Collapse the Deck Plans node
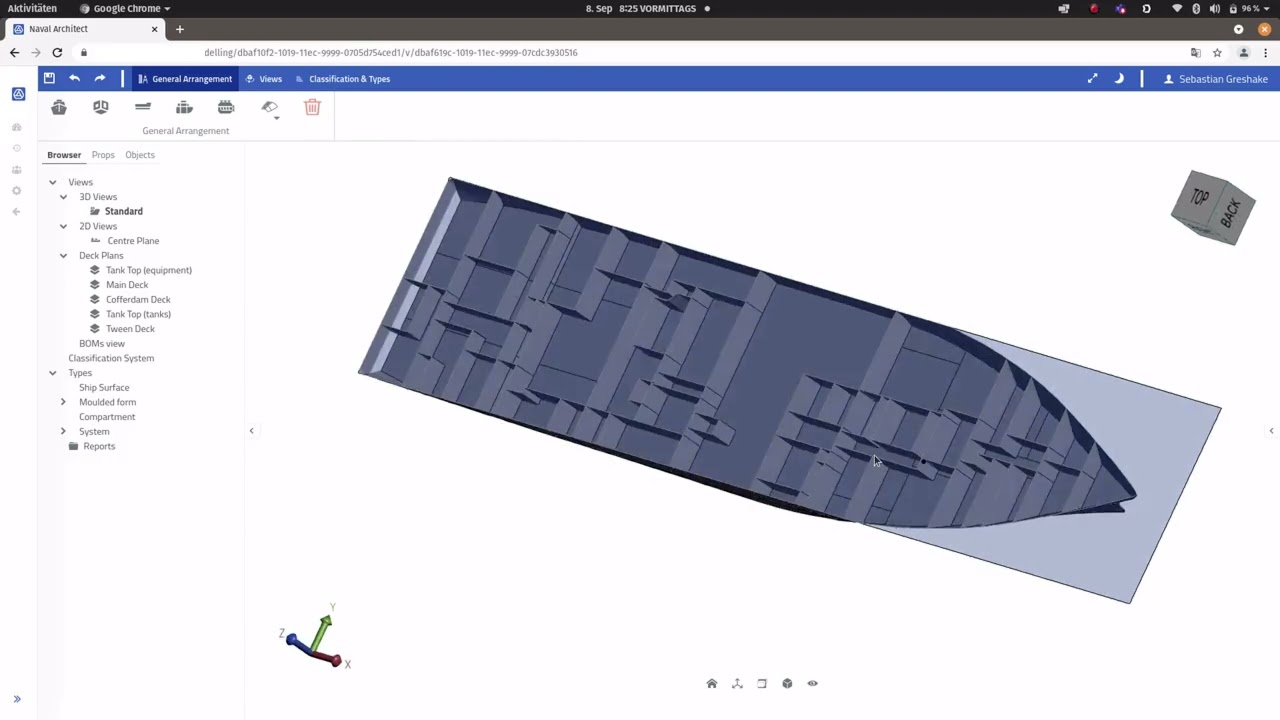This screenshot has width=1280, height=720. click(63, 255)
